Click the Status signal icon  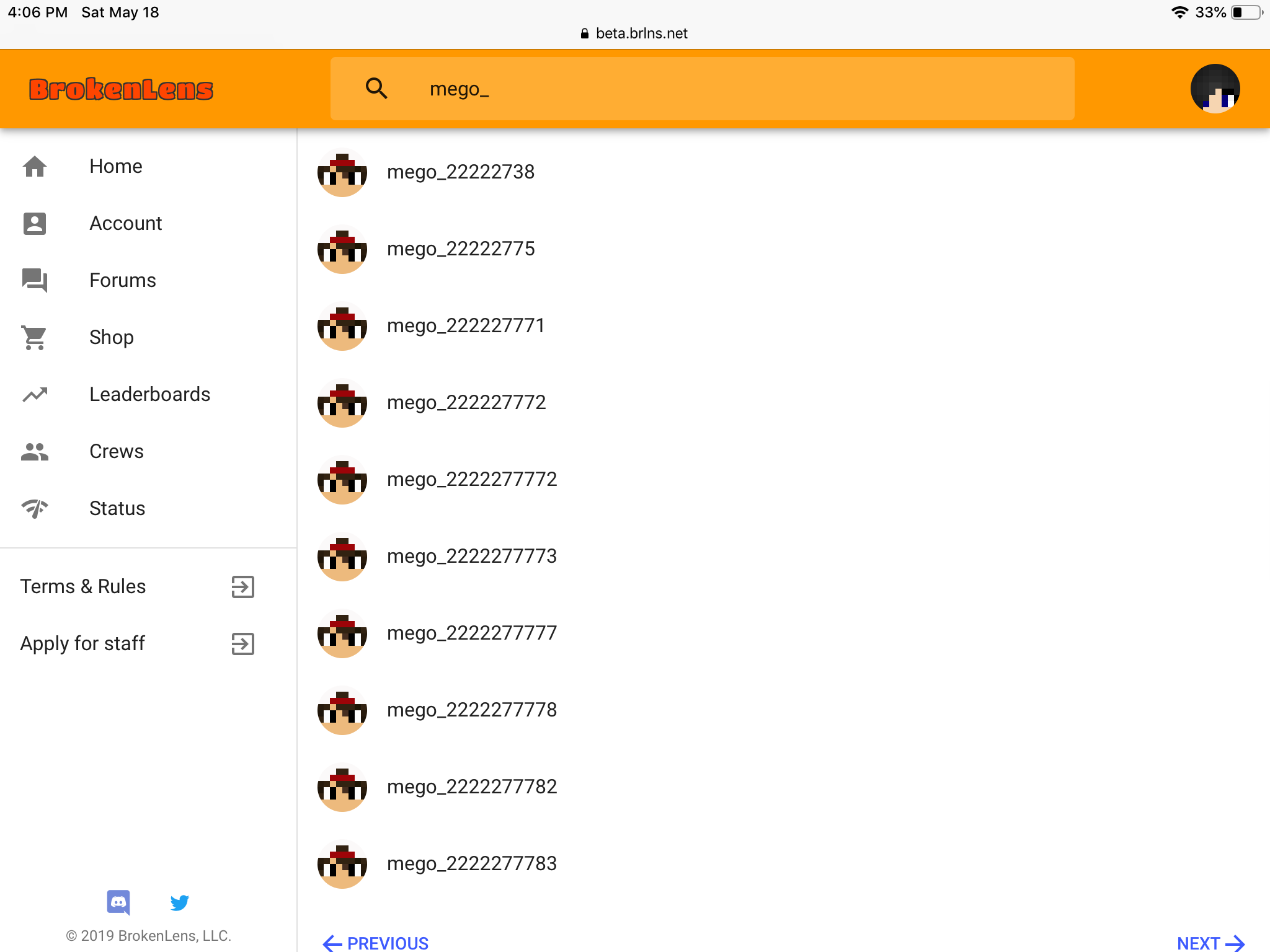tap(35, 508)
